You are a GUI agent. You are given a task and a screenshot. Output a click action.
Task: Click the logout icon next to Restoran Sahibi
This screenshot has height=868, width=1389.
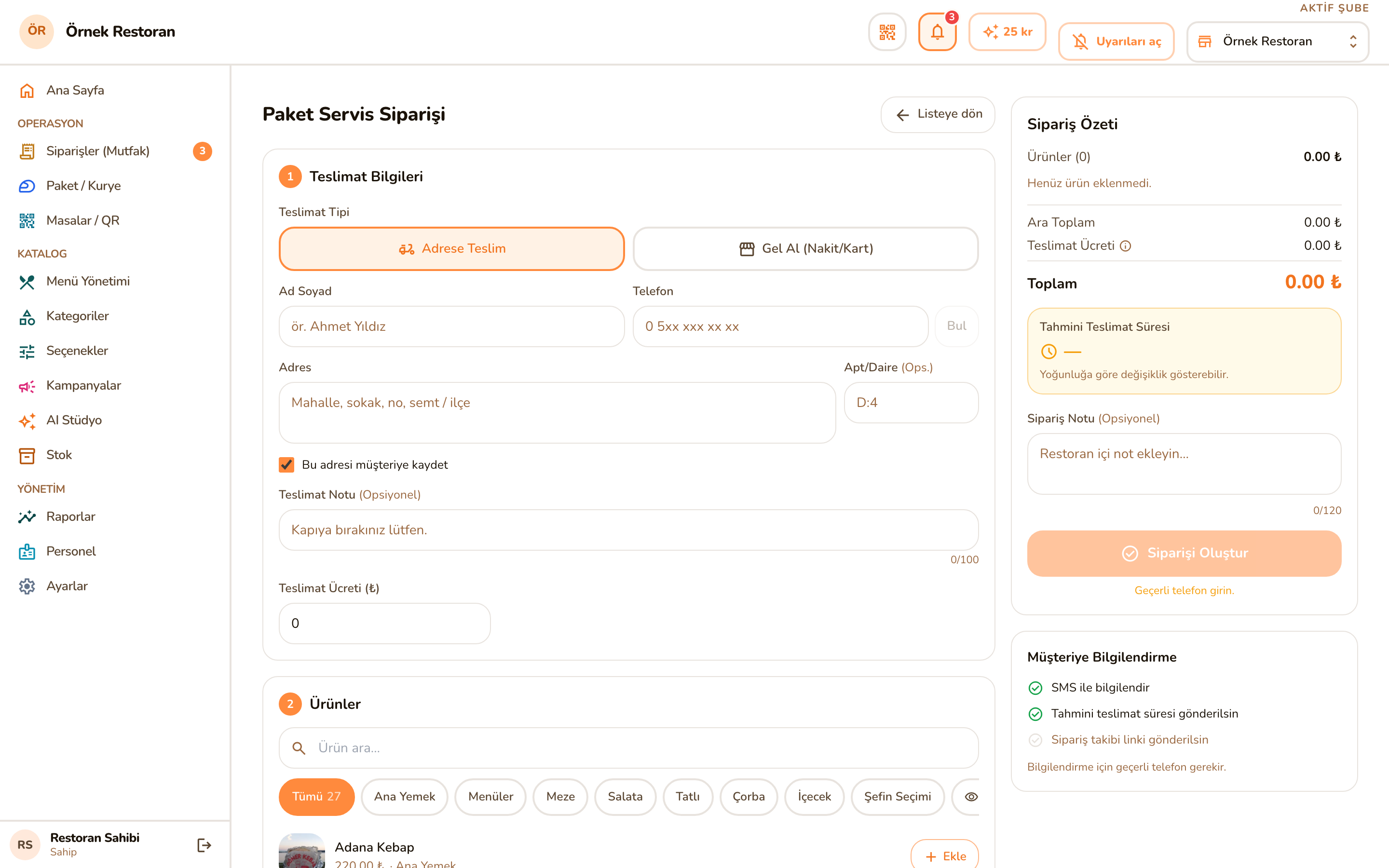204,845
